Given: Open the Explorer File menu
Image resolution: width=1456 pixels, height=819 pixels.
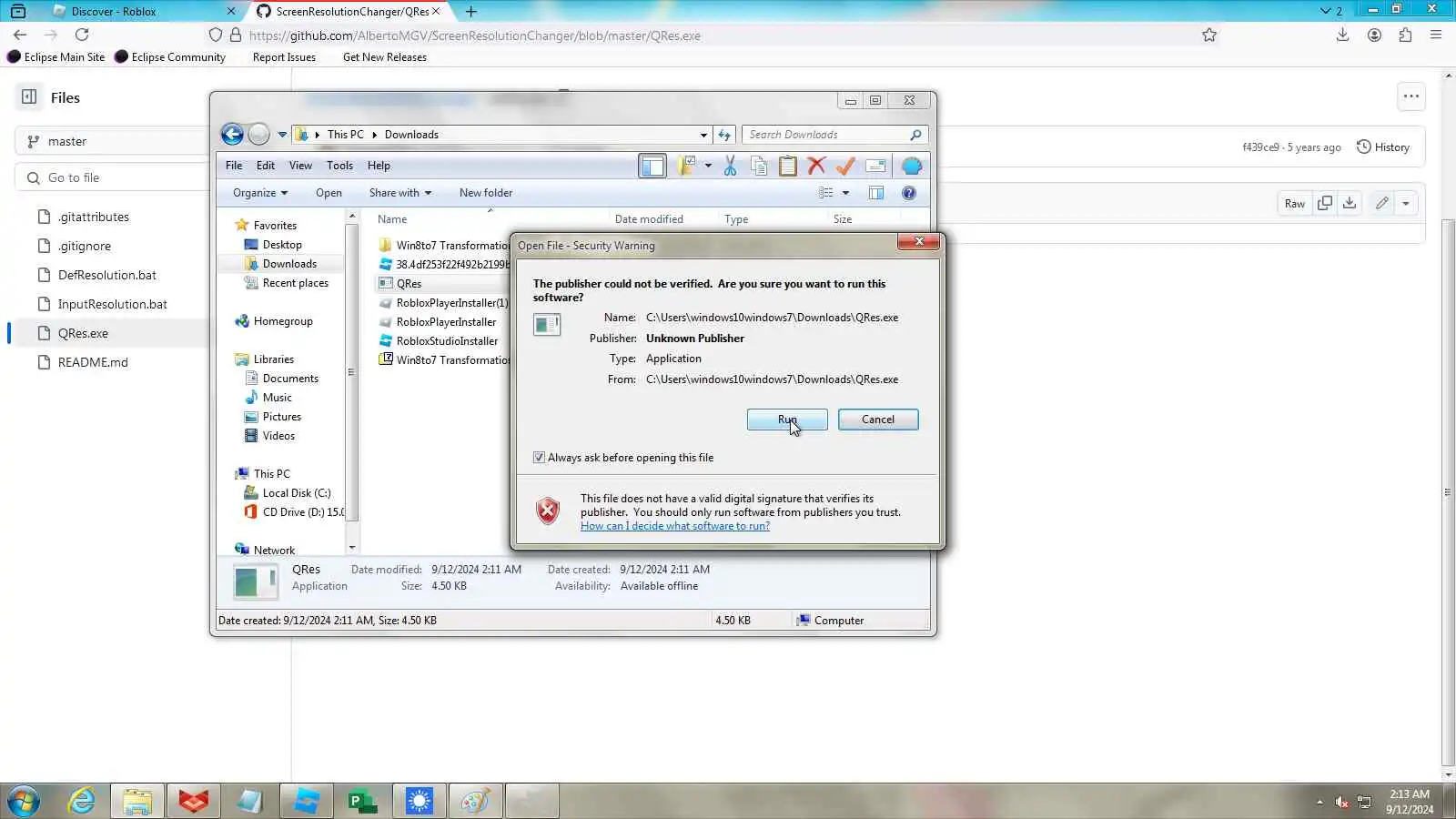Looking at the screenshot, I should click(x=234, y=166).
